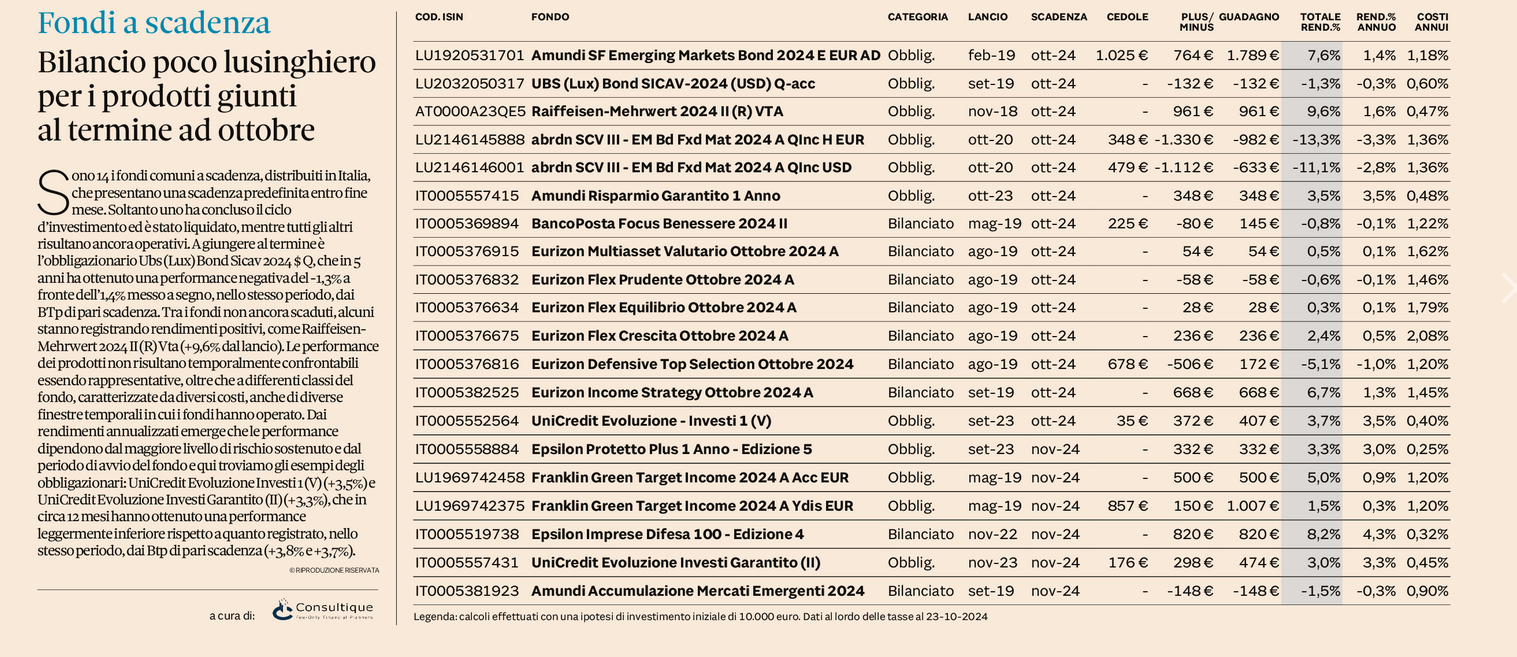Select ISIN code LU2032050317
1517x657 pixels.
pyautogui.click(x=470, y=84)
